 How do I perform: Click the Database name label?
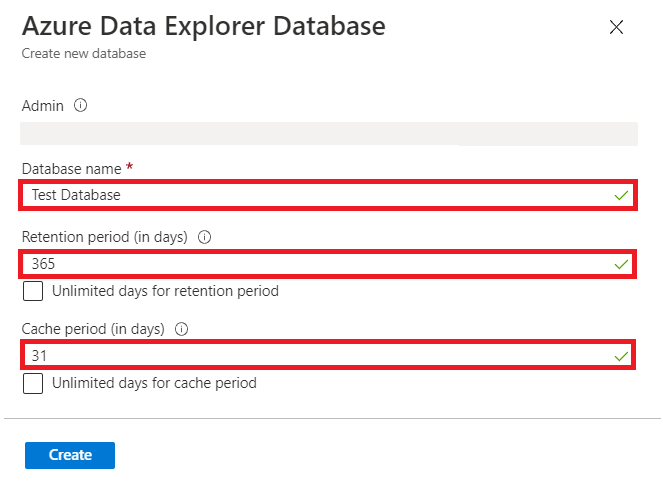pos(71,169)
